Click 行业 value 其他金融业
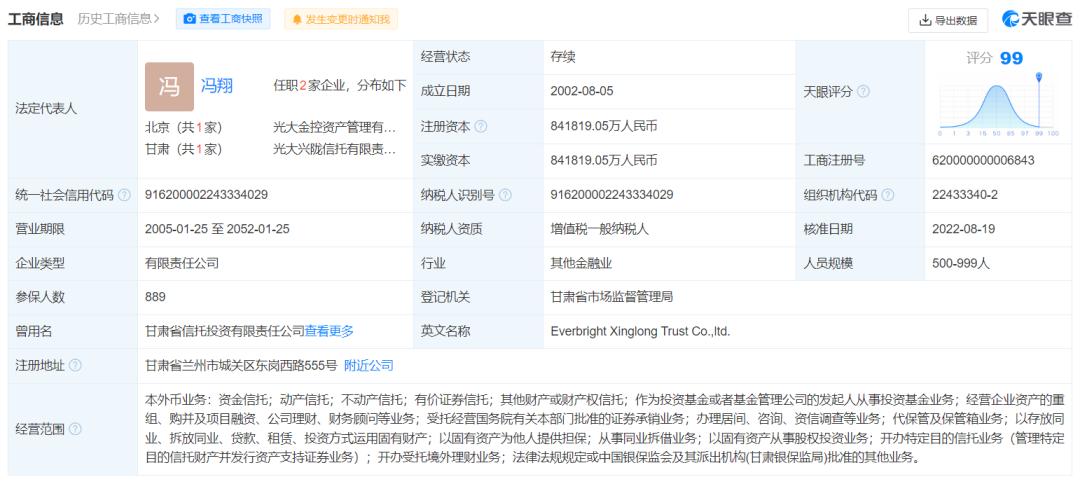 581,263
